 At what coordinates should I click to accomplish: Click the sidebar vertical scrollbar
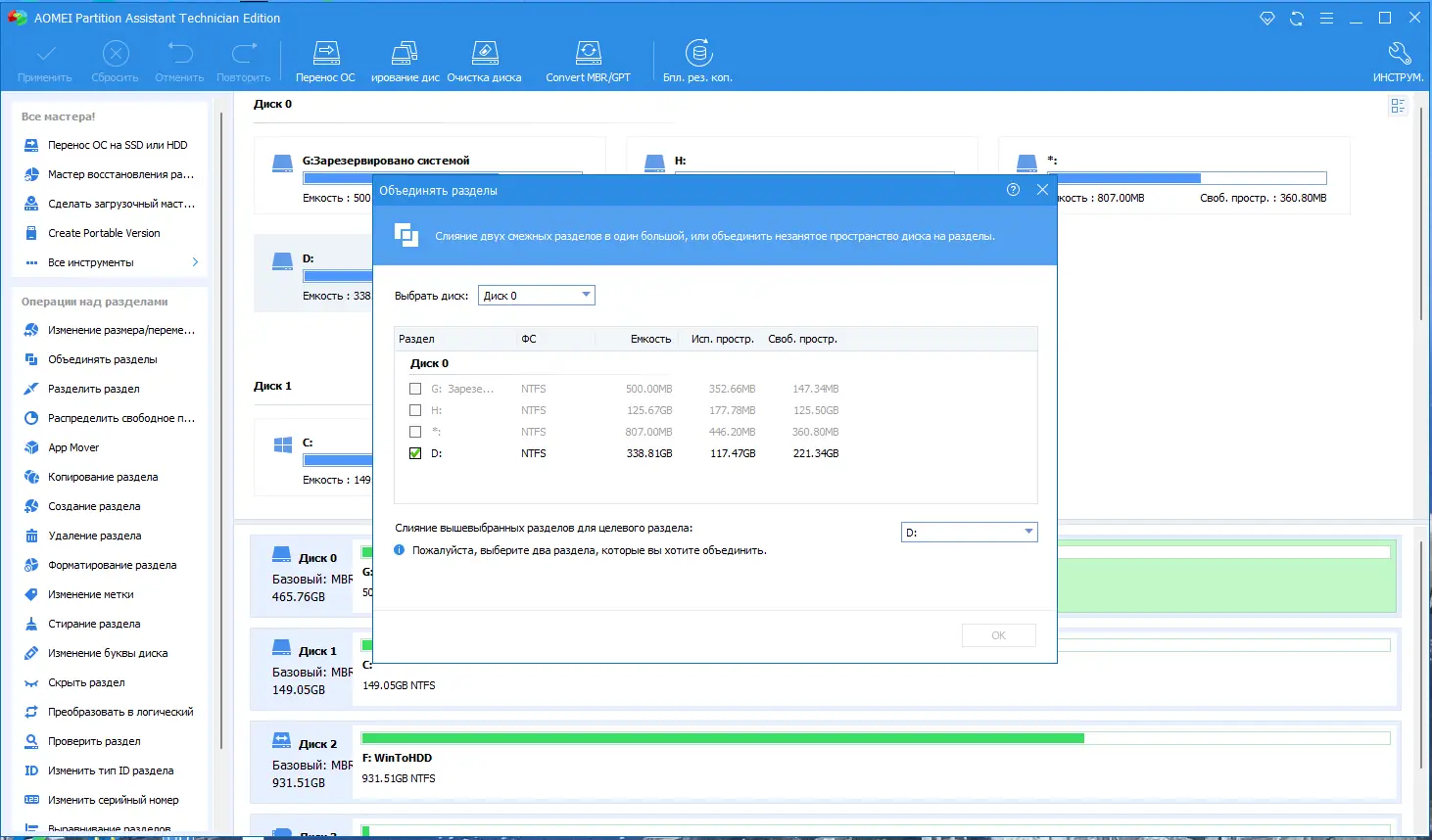222,431
